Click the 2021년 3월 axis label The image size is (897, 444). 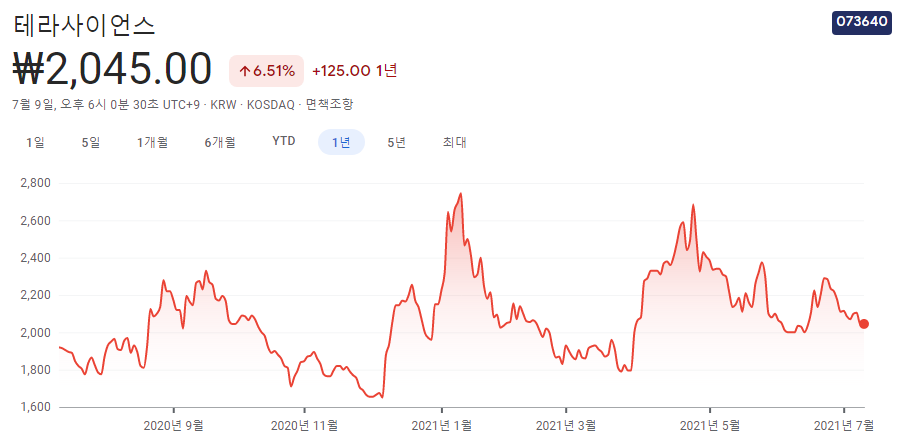click(x=566, y=426)
